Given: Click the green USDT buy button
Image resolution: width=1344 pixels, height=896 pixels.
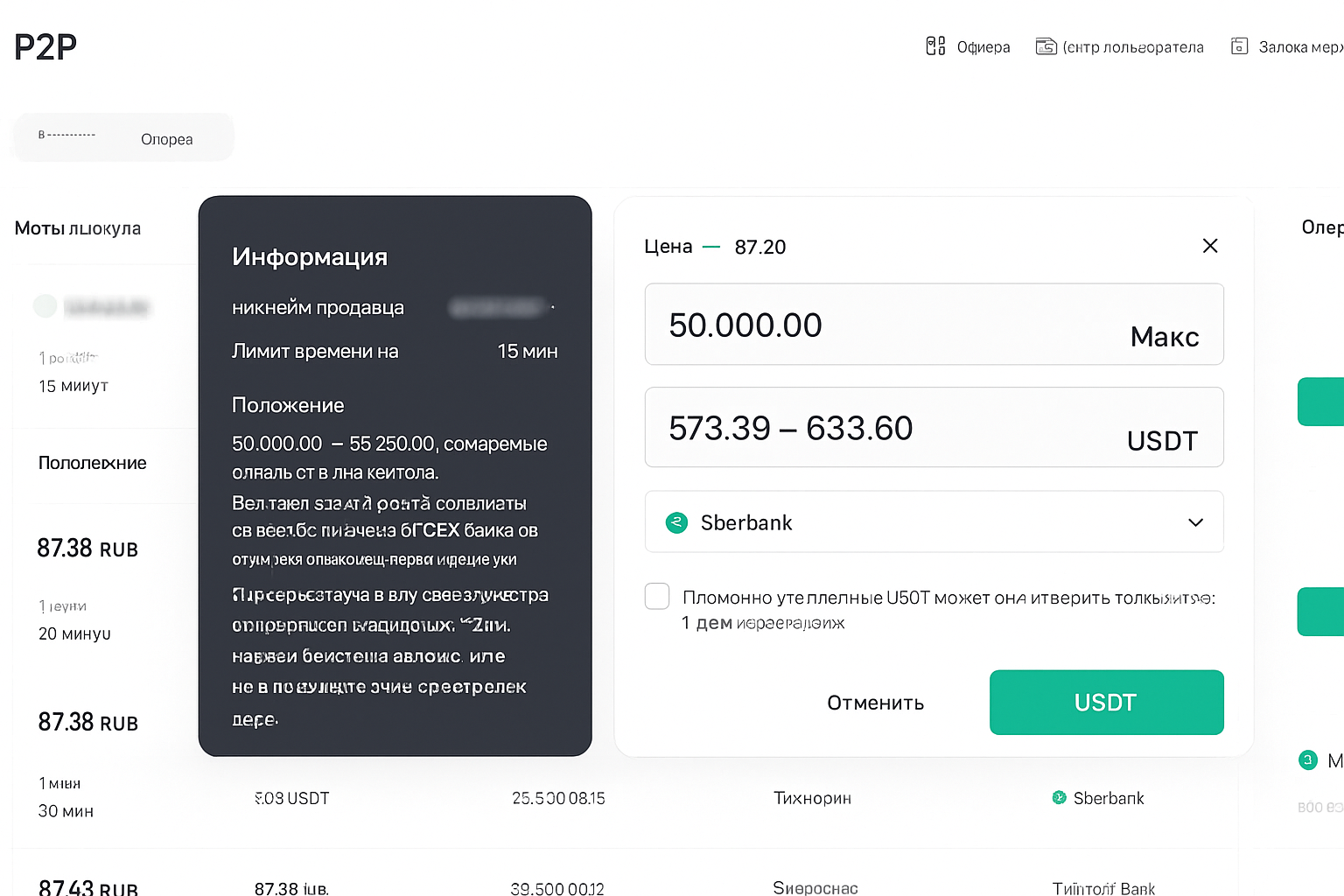Looking at the screenshot, I should pyautogui.click(x=1106, y=702).
